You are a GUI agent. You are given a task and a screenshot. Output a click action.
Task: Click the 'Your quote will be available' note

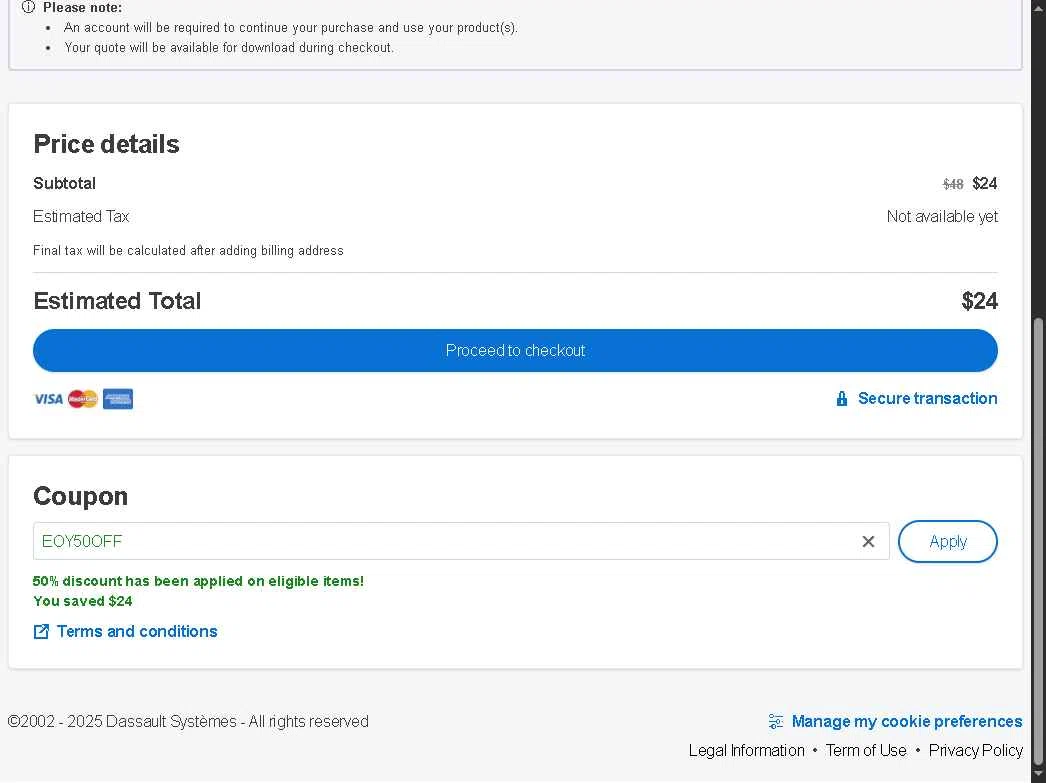tap(229, 47)
